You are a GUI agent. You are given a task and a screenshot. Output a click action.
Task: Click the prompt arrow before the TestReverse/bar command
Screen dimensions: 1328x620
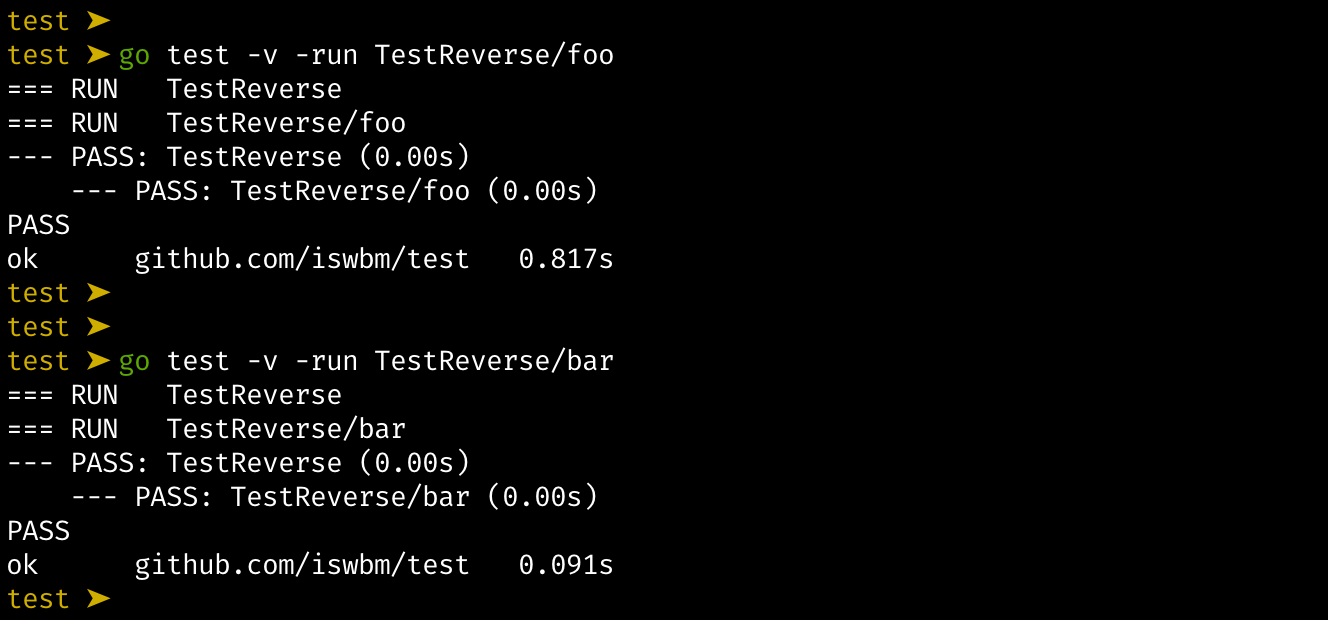tap(97, 361)
